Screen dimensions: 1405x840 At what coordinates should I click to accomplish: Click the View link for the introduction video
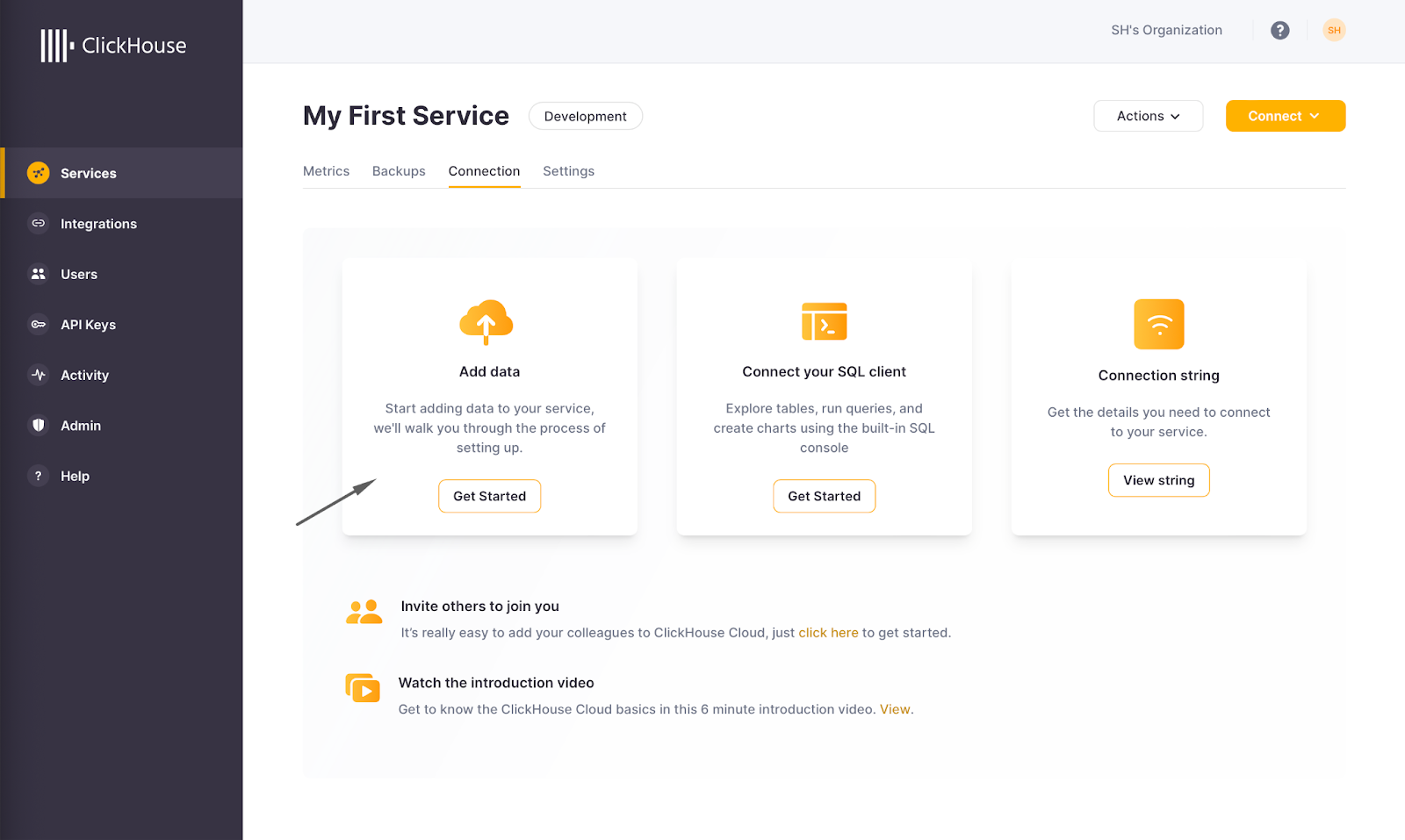pos(895,709)
